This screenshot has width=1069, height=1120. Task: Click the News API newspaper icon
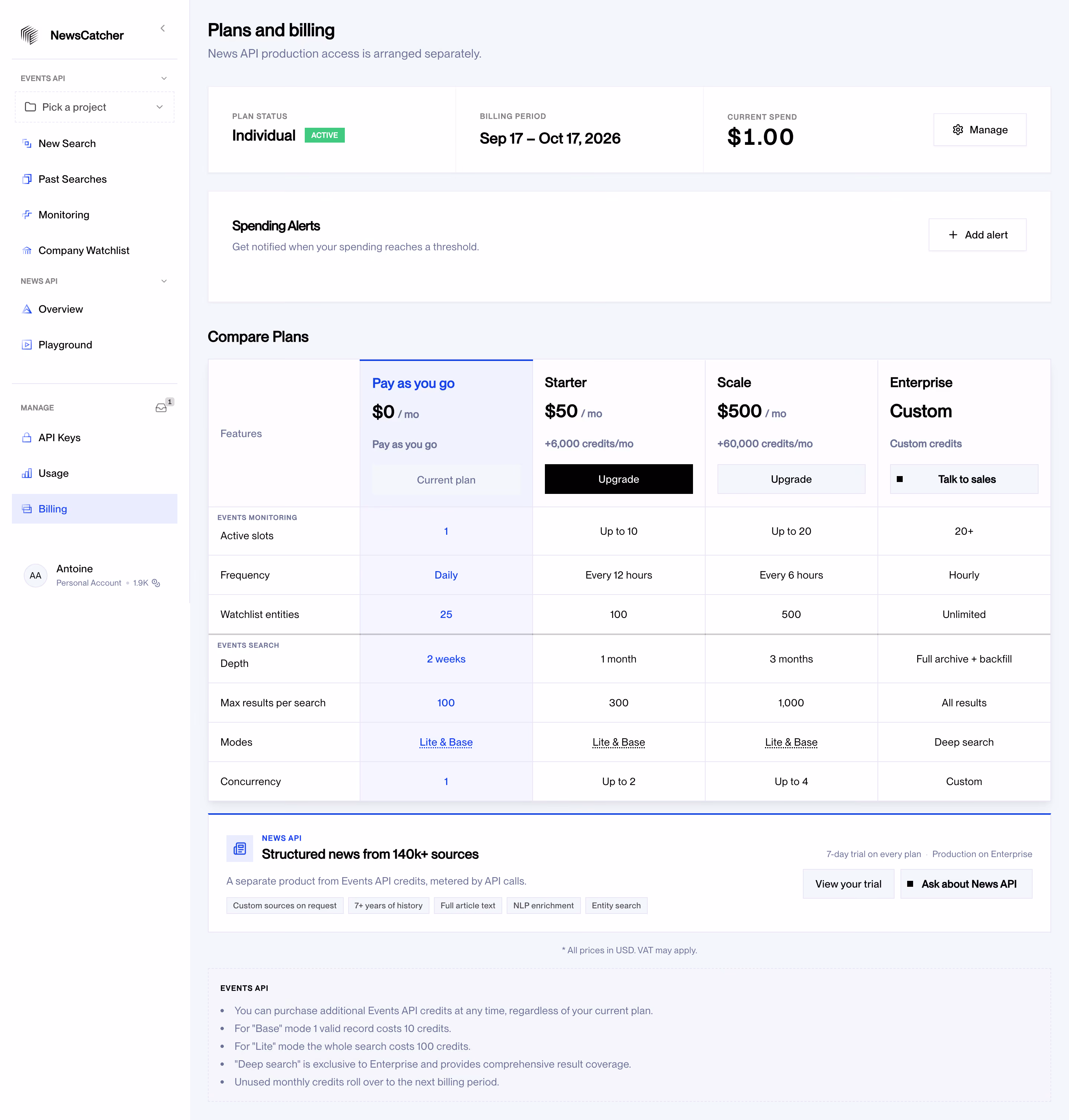(239, 849)
